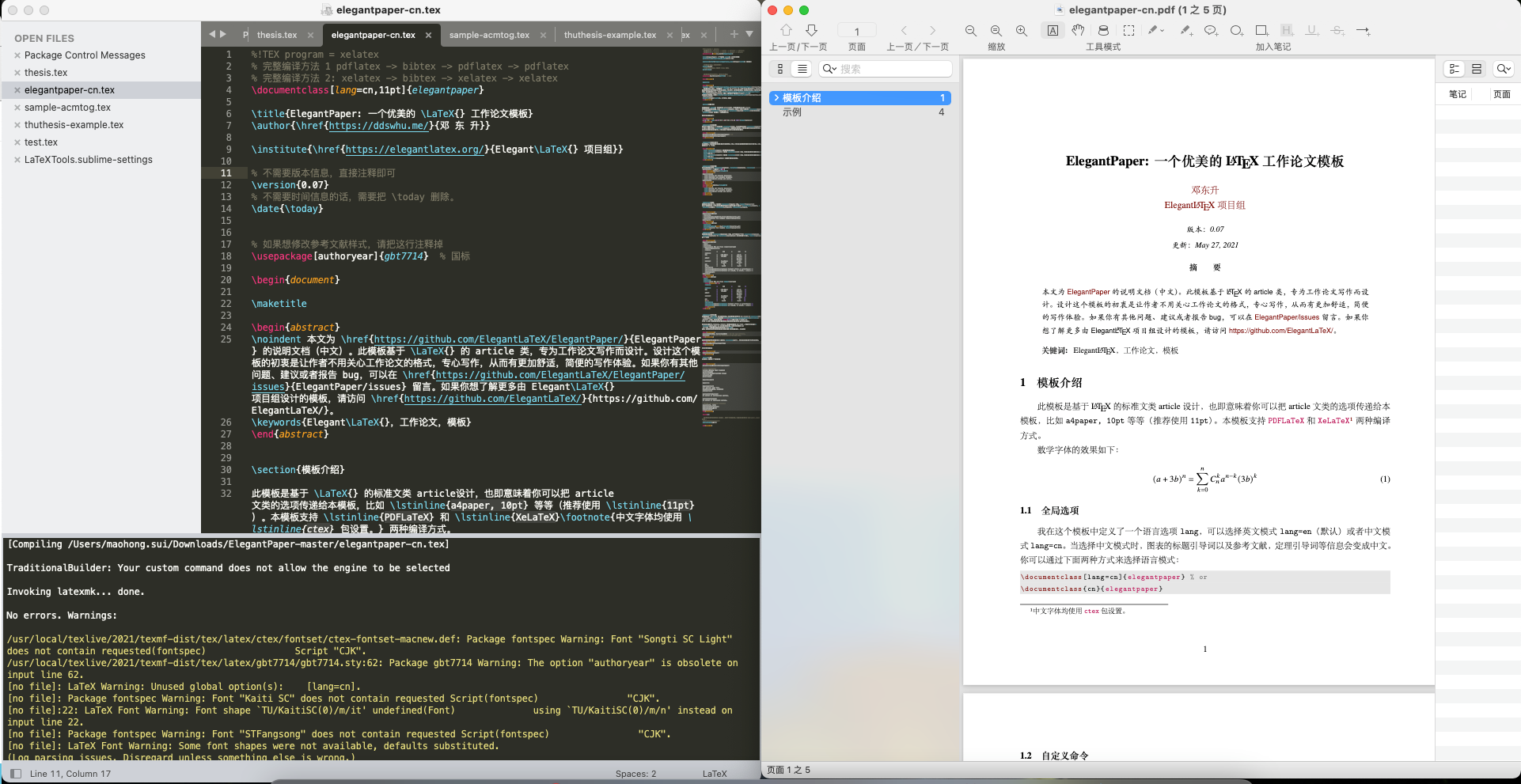The width and height of the screenshot is (1521, 784).
Task: Add an anchored speech-bubble note
Action: 1210,31
